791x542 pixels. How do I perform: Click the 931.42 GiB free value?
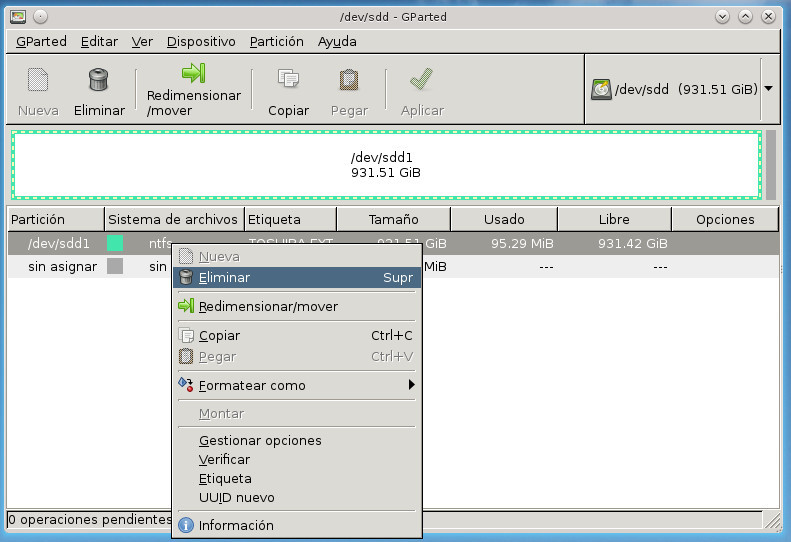pyautogui.click(x=633, y=244)
